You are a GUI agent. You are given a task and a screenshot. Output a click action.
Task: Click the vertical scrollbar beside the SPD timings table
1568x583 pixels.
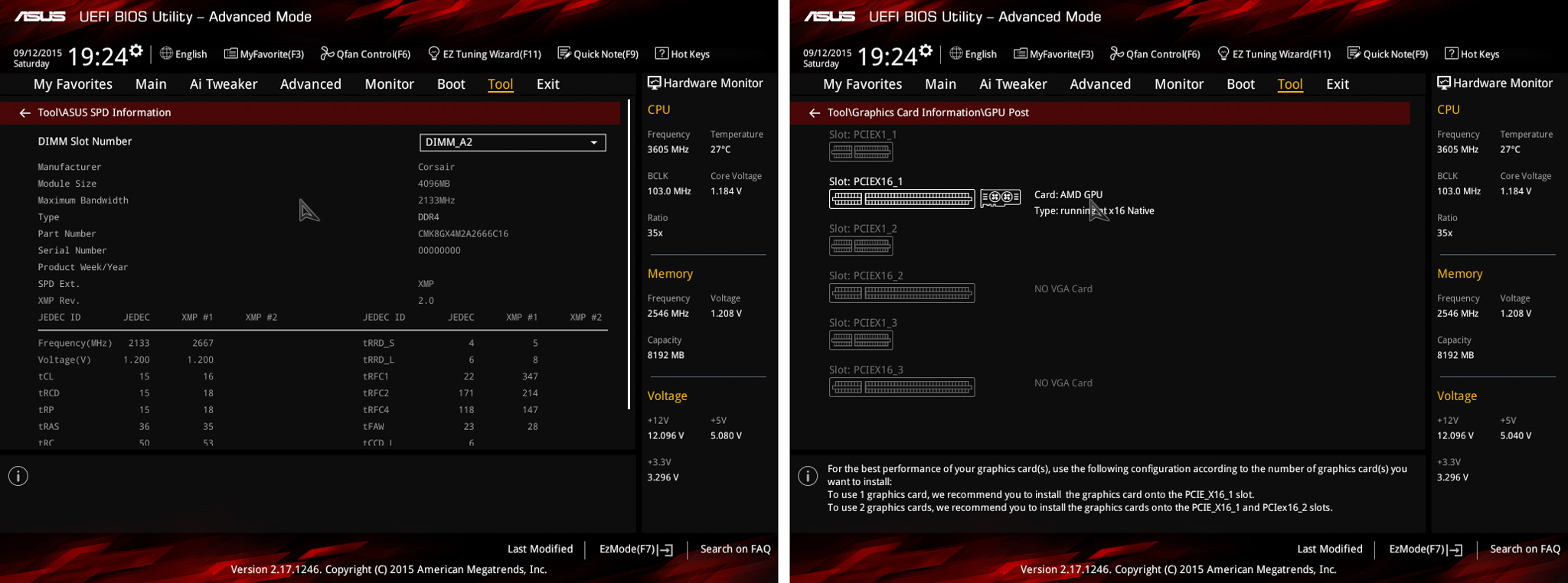coord(629,254)
